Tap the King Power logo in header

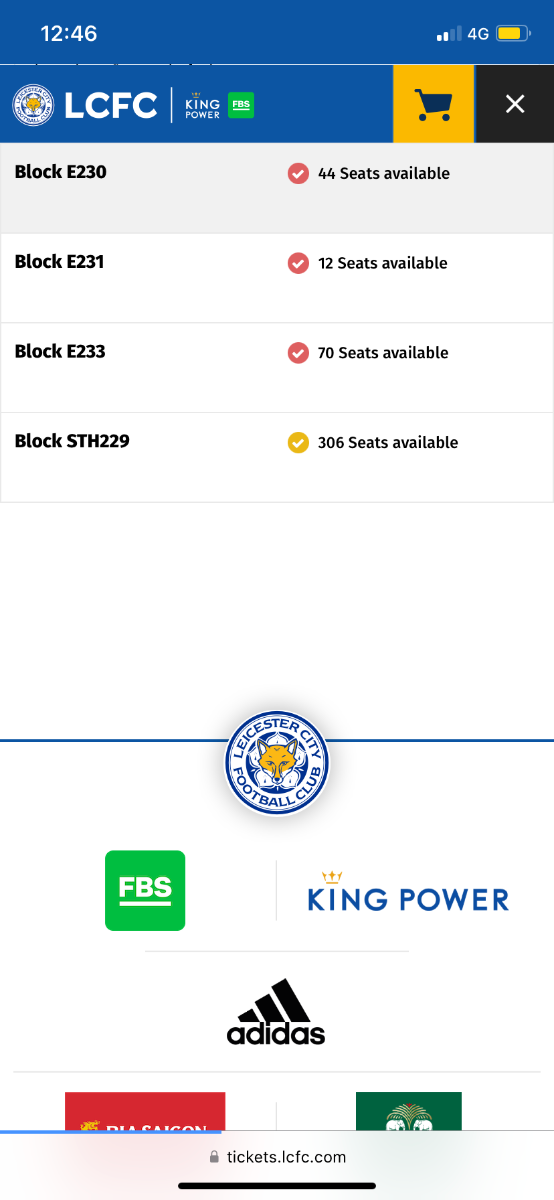point(202,105)
